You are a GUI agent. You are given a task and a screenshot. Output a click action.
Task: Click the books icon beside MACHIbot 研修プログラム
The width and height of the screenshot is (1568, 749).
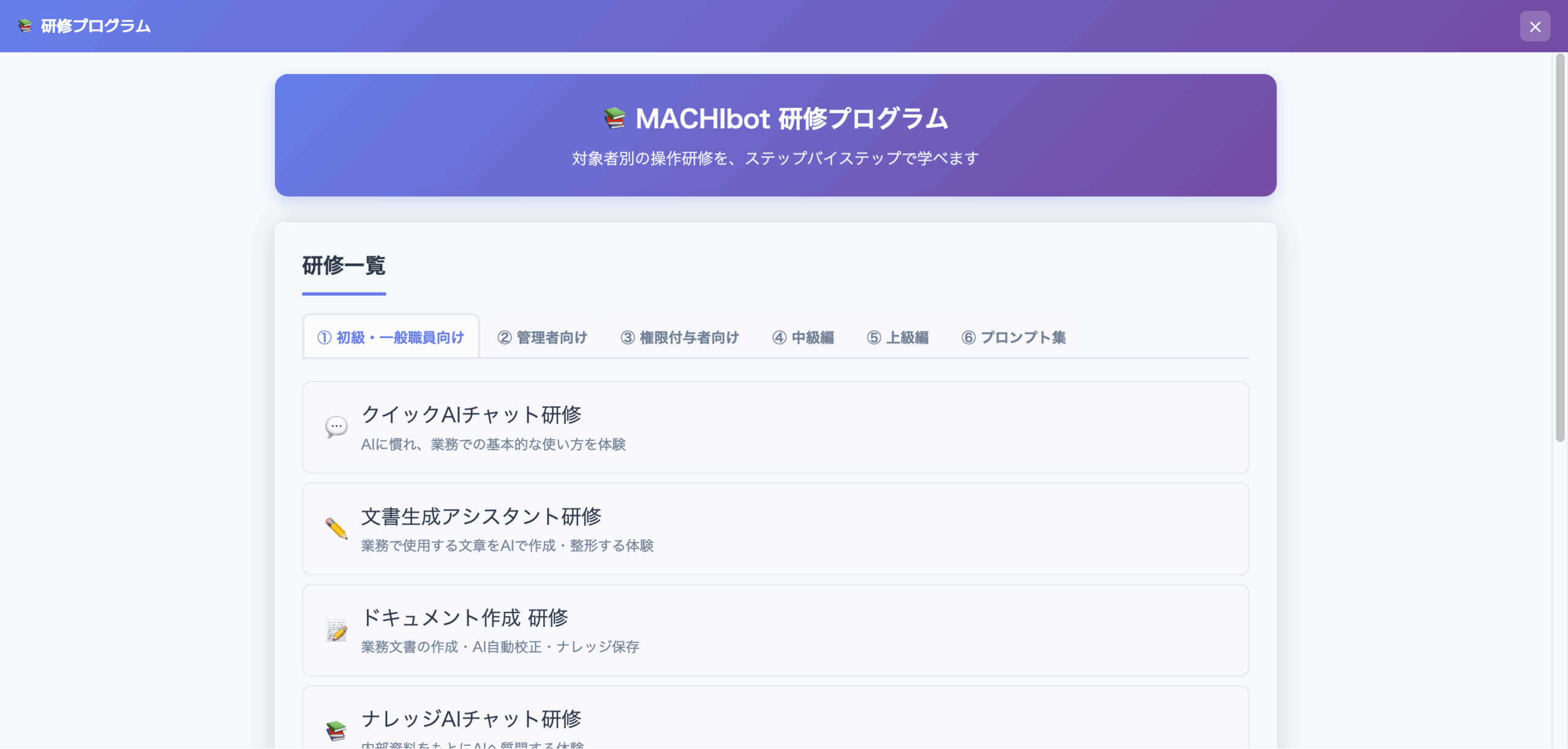pos(614,119)
